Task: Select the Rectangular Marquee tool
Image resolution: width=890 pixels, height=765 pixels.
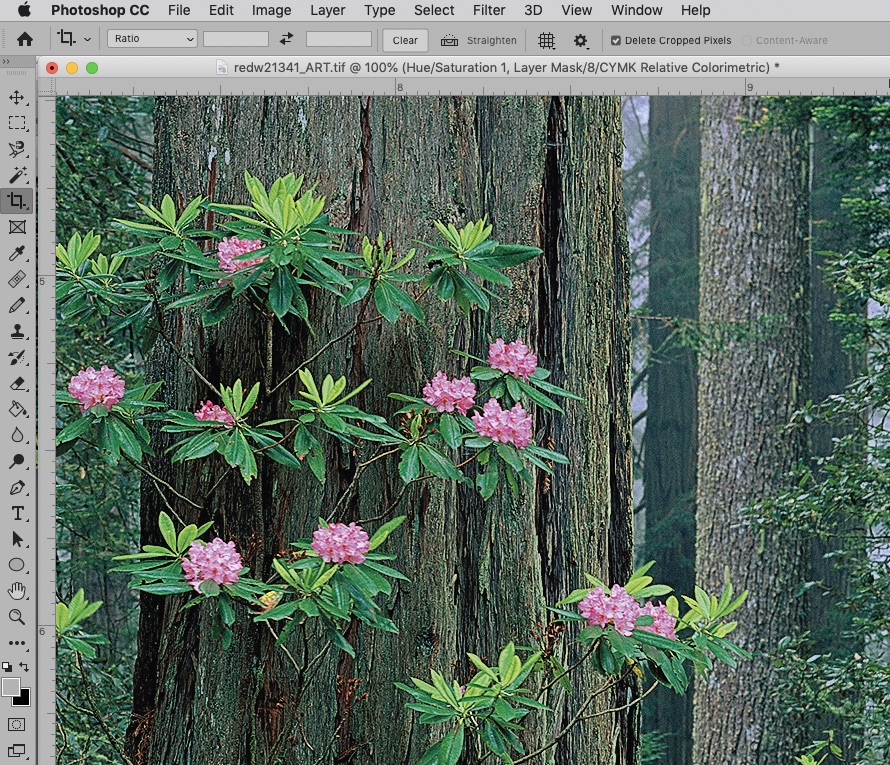Action: (x=16, y=123)
